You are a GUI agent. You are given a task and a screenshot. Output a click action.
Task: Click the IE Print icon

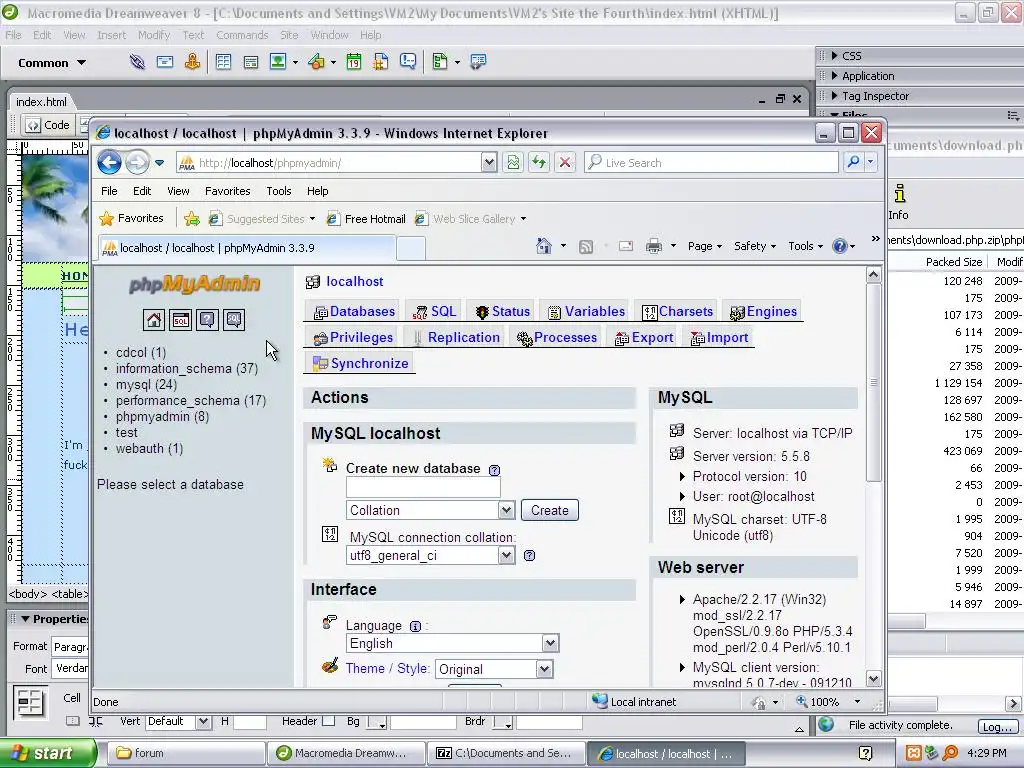pyautogui.click(x=654, y=246)
